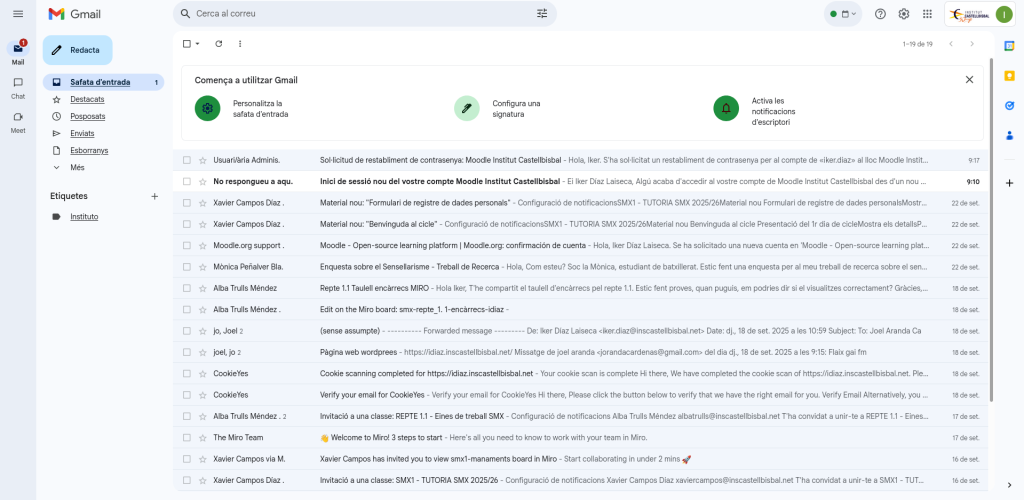Tick the checkbox for The Miro Team email
Screen dimensions: 1024x500
(186, 437)
